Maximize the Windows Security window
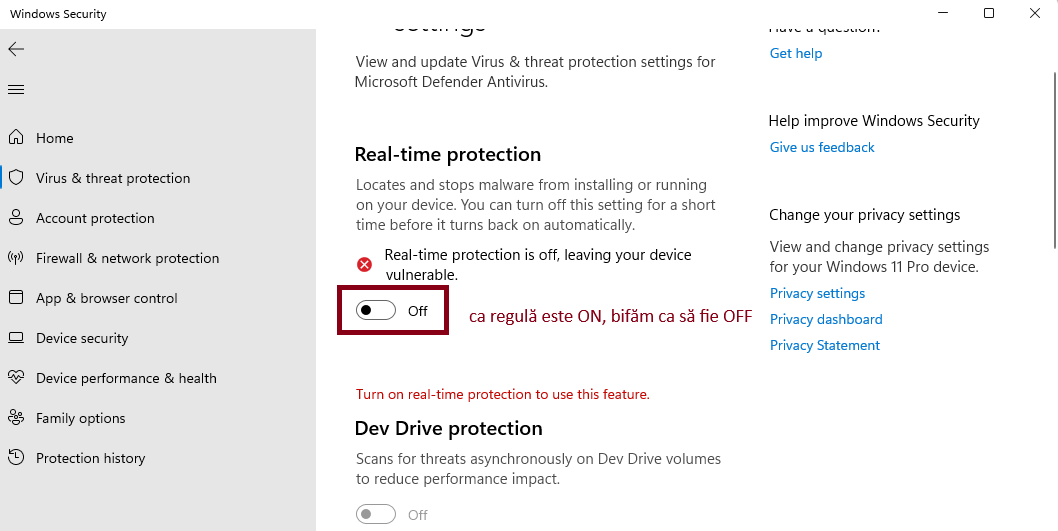The height and width of the screenshot is (531, 1058). pos(989,14)
